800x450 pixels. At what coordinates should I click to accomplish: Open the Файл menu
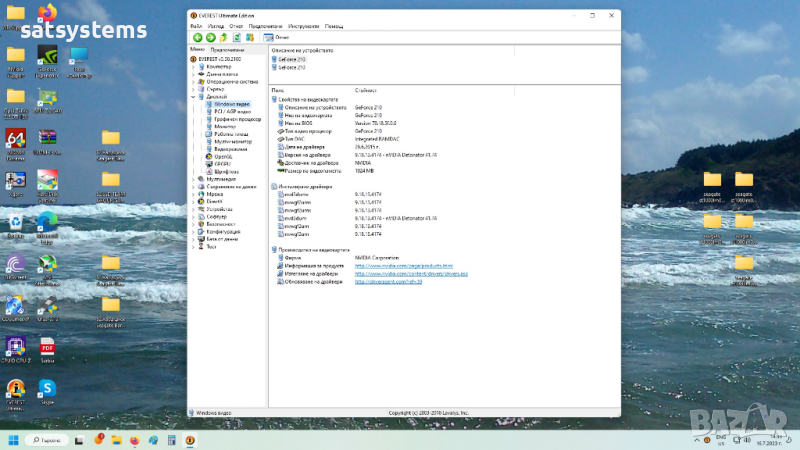point(195,25)
